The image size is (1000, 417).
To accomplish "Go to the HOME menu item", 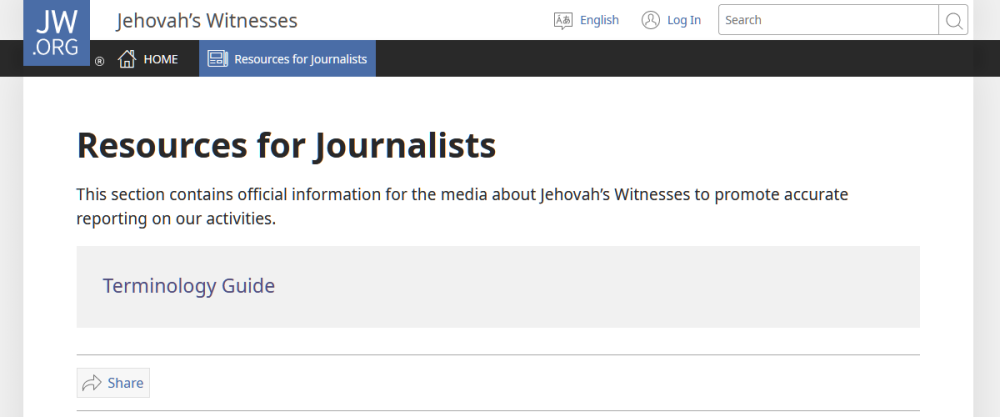I will coord(160,59).
